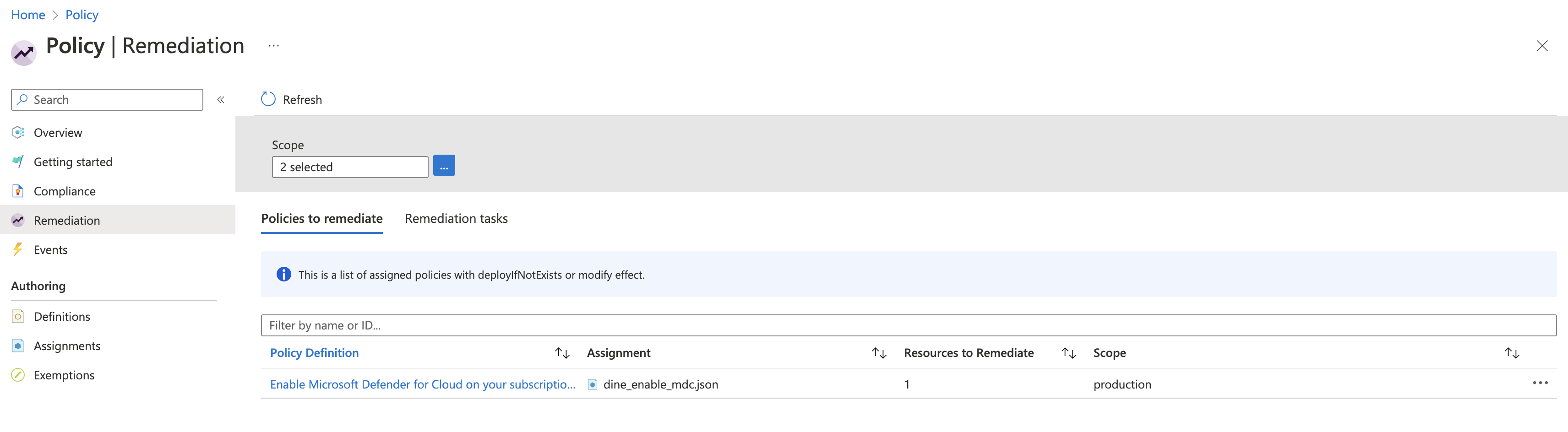
Task: Go to Compliance in the sidebar
Action: click(x=65, y=191)
